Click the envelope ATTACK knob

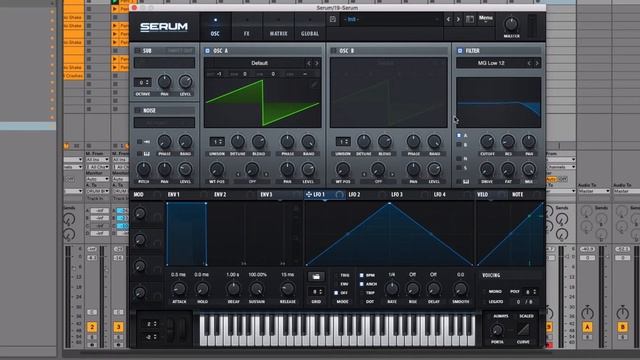tap(179, 289)
